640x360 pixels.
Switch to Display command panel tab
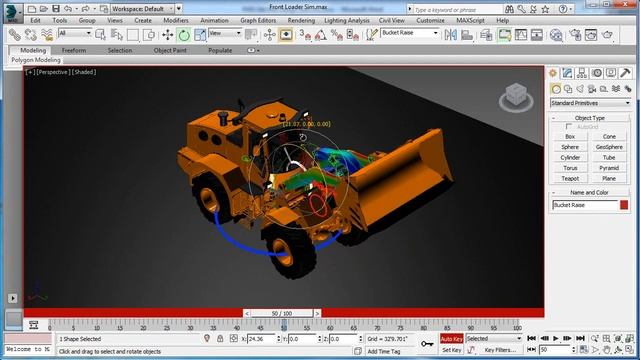tap(611, 73)
